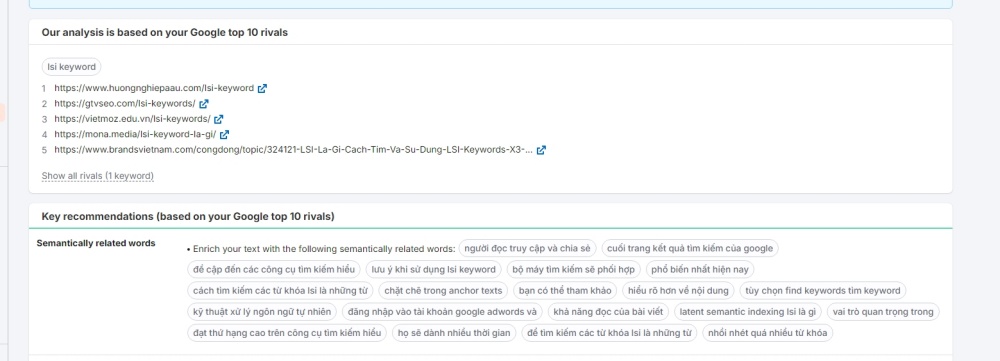Click 'nhồi nhét quá nhiều từ khóa' tag
Image resolution: width=1000 pixels, height=361 pixels.
(x=767, y=333)
